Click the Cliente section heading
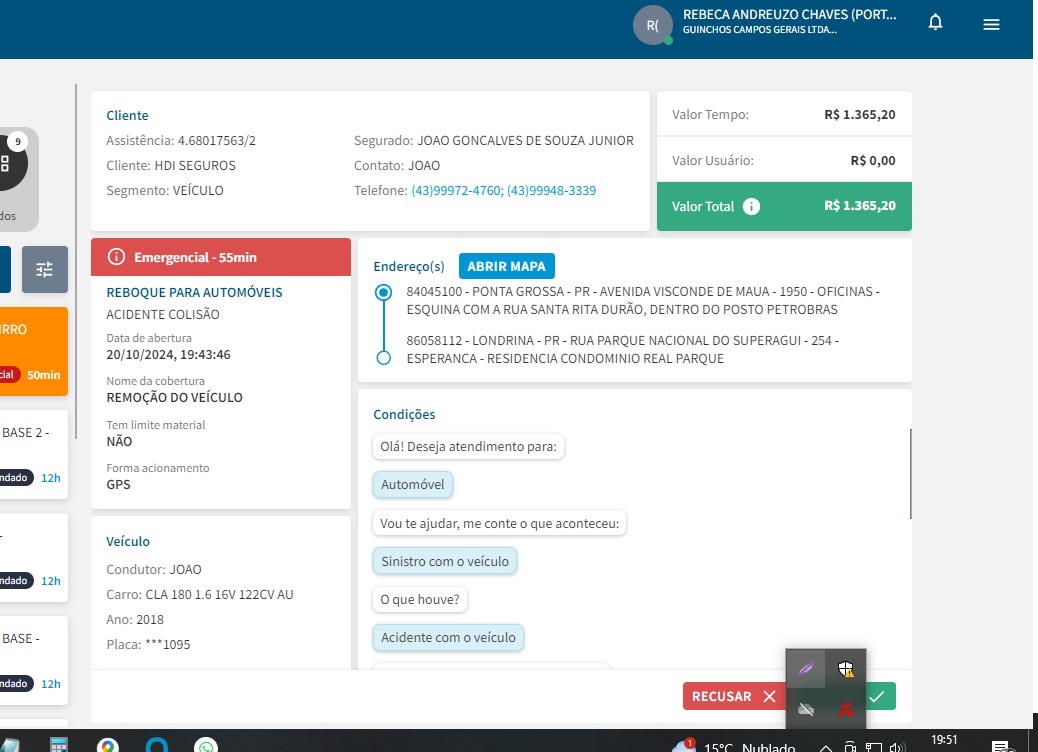The width and height of the screenshot is (1038, 752). tap(127, 115)
